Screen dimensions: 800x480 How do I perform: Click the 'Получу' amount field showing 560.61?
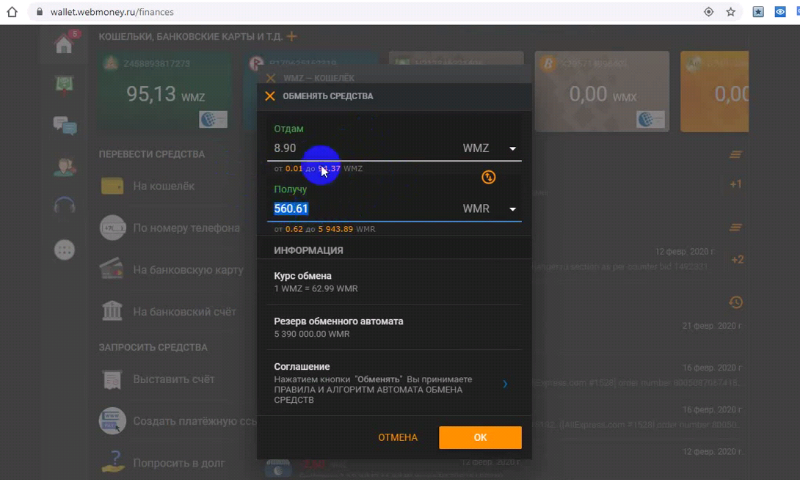360,209
